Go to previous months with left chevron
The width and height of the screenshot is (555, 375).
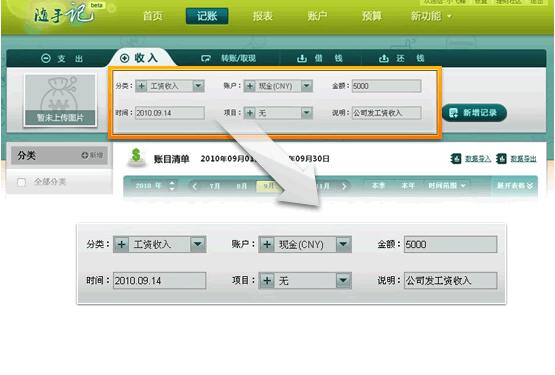tap(194, 186)
